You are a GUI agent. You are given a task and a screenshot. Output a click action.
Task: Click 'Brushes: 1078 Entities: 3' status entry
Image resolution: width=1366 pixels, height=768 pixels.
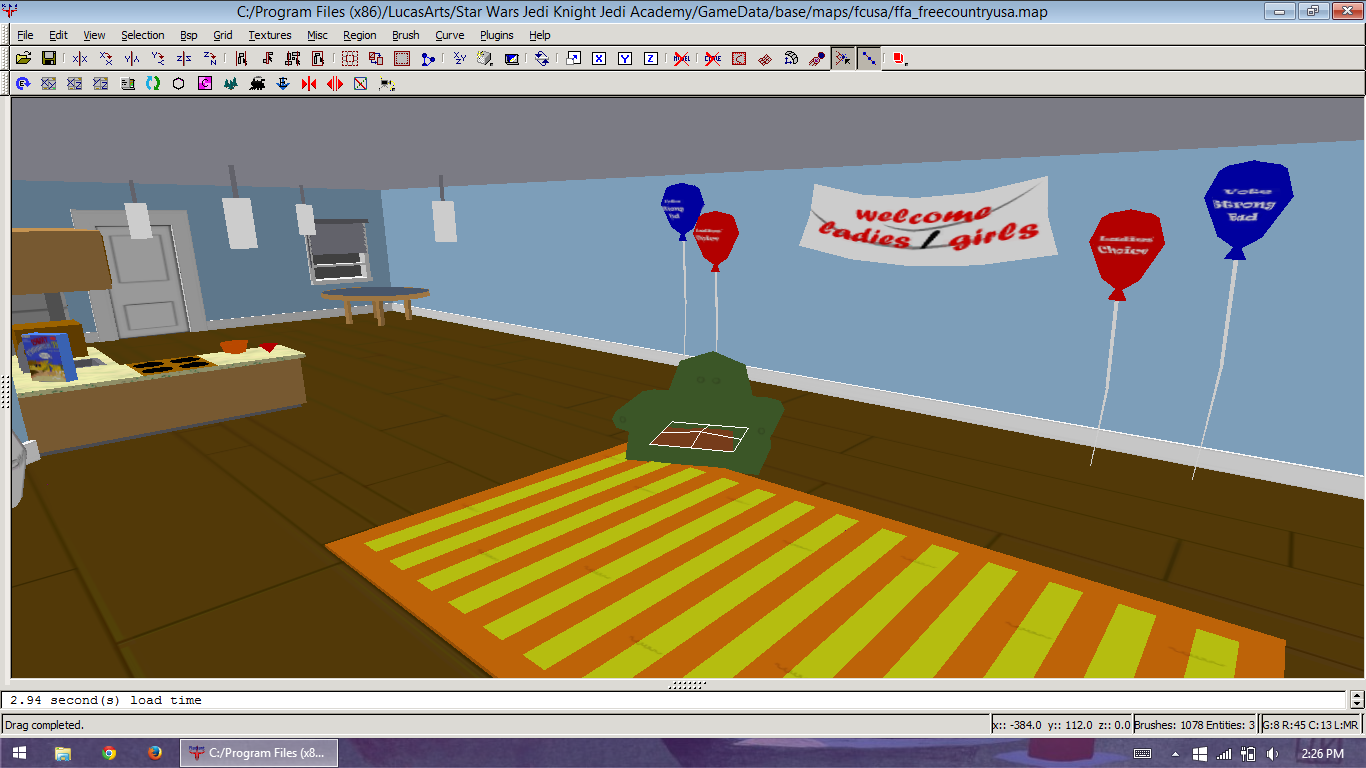1196,725
